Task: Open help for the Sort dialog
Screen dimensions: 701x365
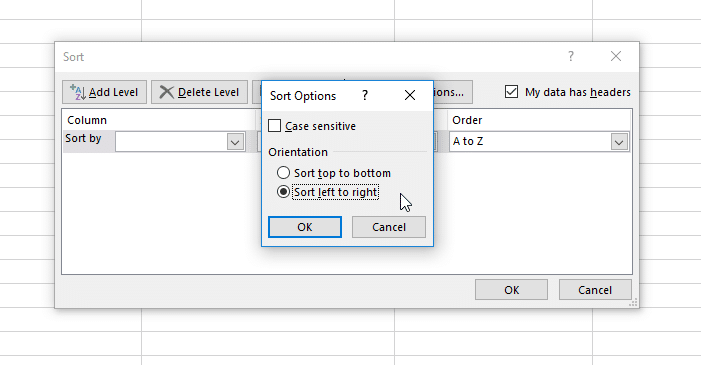Action: 570,56
